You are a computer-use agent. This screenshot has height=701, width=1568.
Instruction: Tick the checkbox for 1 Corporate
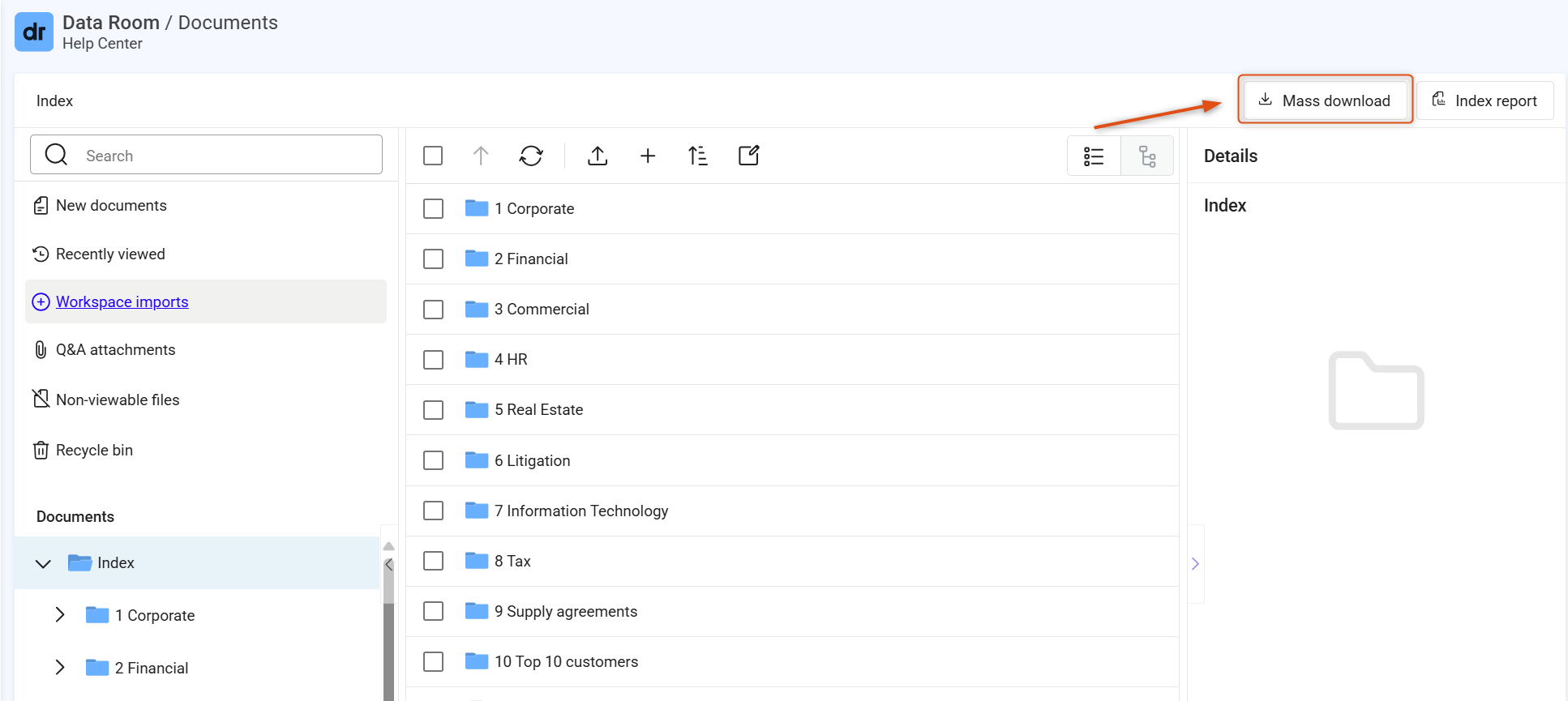(x=434, y=208)
